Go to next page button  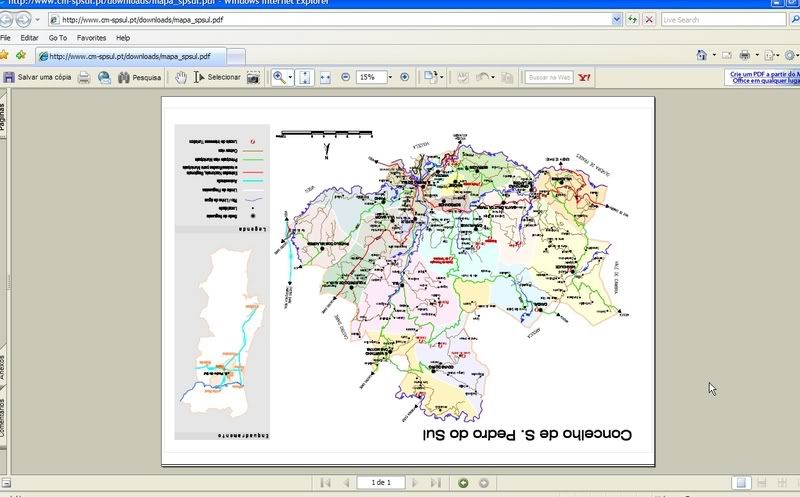[x=415, y=483]
